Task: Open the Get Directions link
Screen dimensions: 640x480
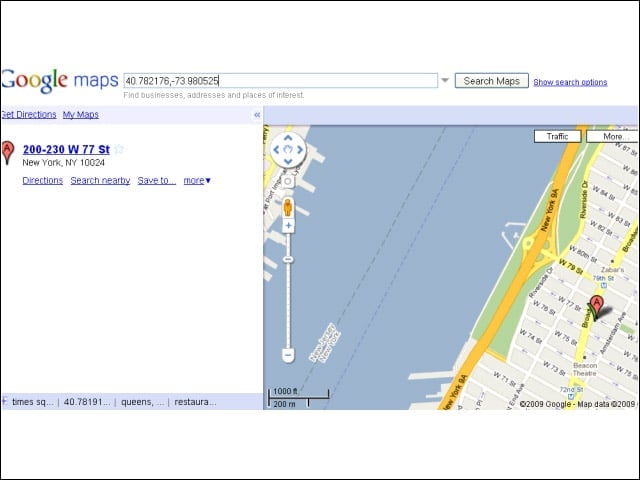Action: coord(29,115)
